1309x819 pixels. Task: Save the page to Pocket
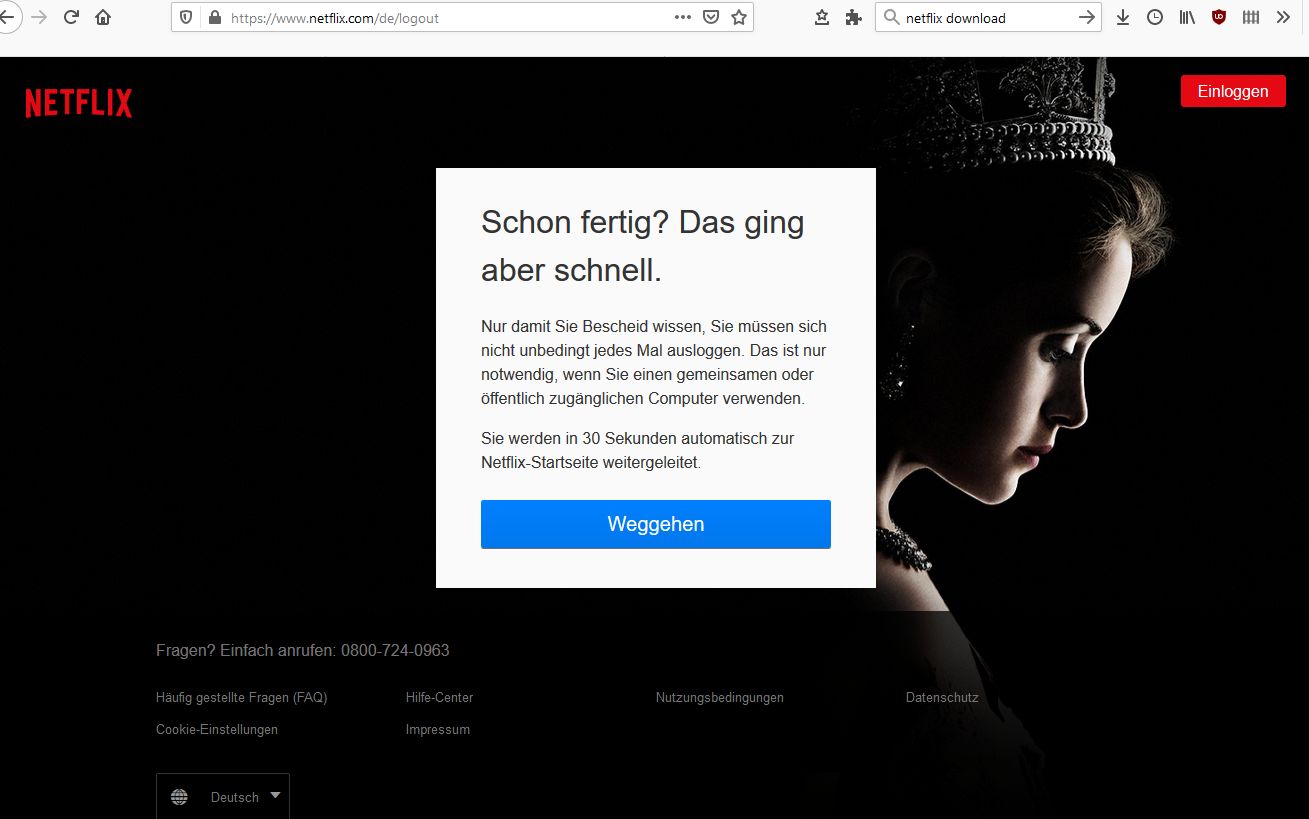(x=711, y=17)
